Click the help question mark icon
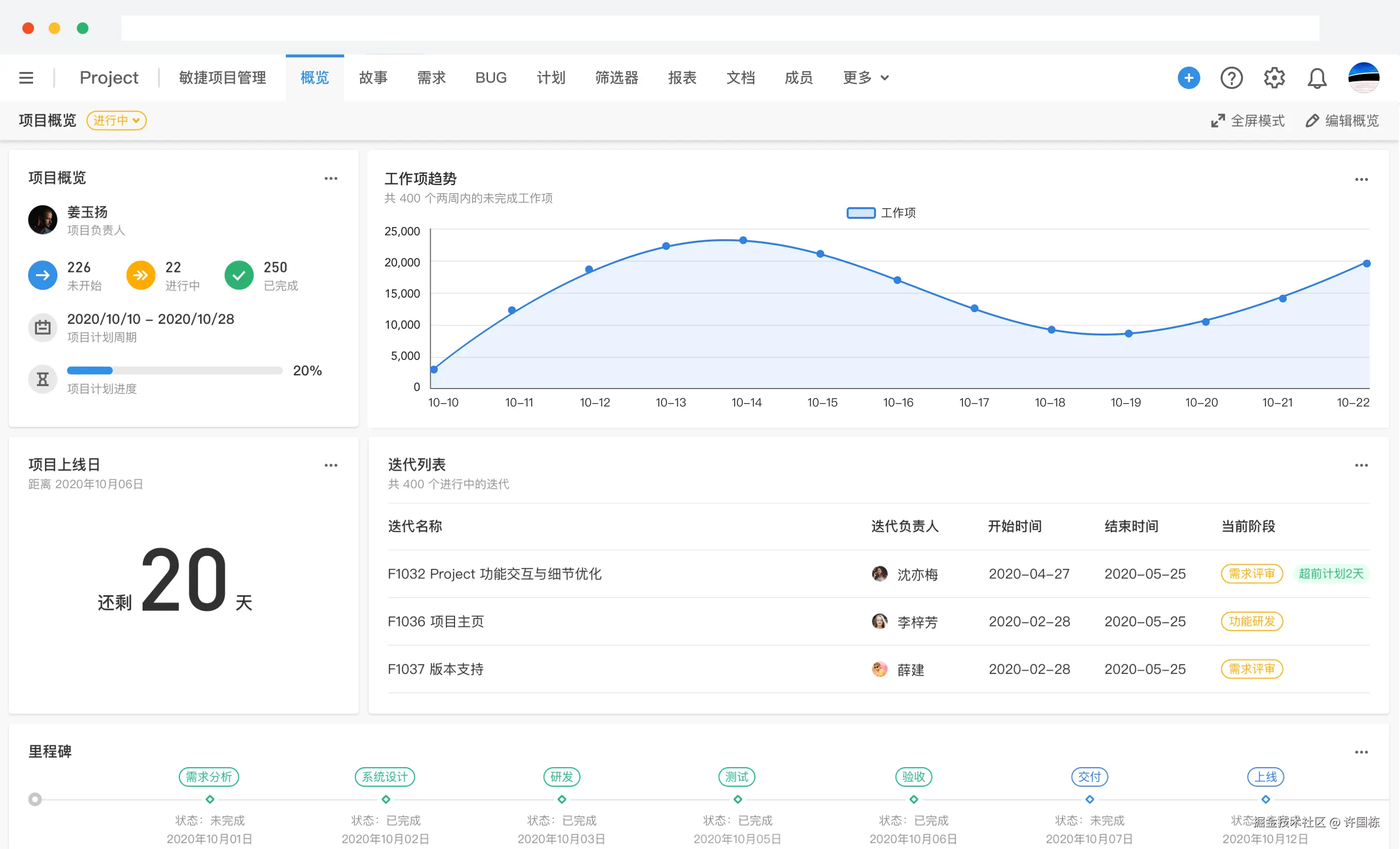Image resolution: width=1400 pixels, height=849 pixels. (1231, 78)
